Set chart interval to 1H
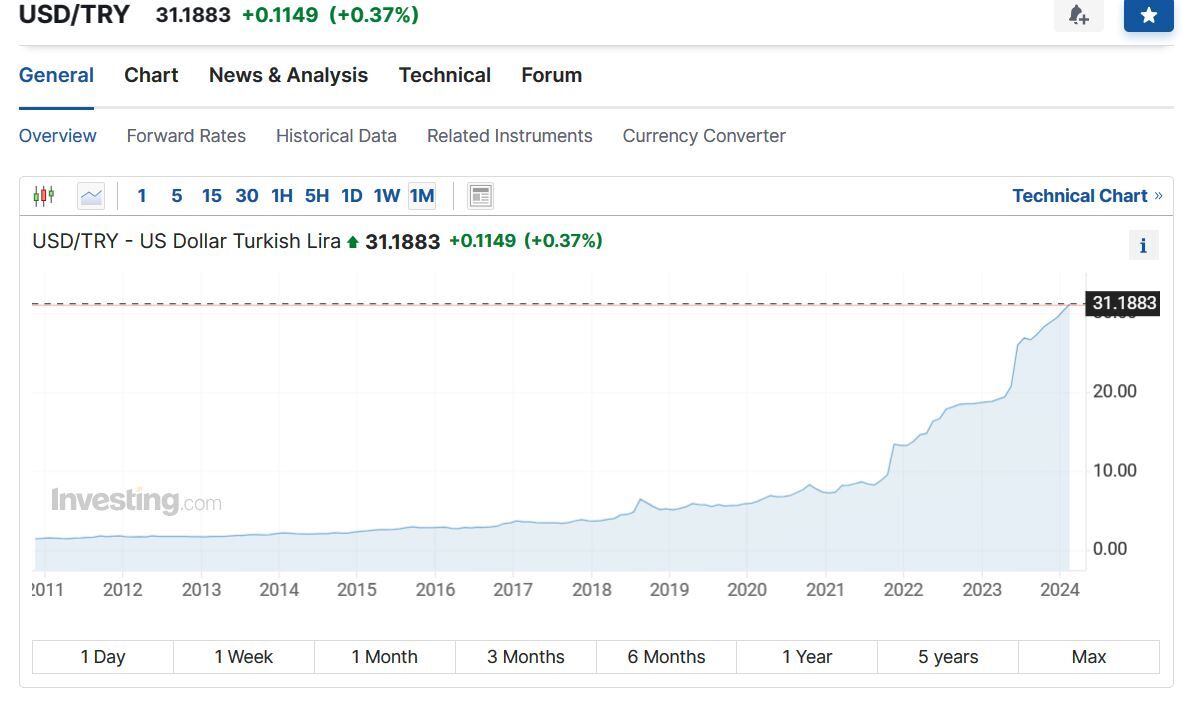 coord(281,196)
